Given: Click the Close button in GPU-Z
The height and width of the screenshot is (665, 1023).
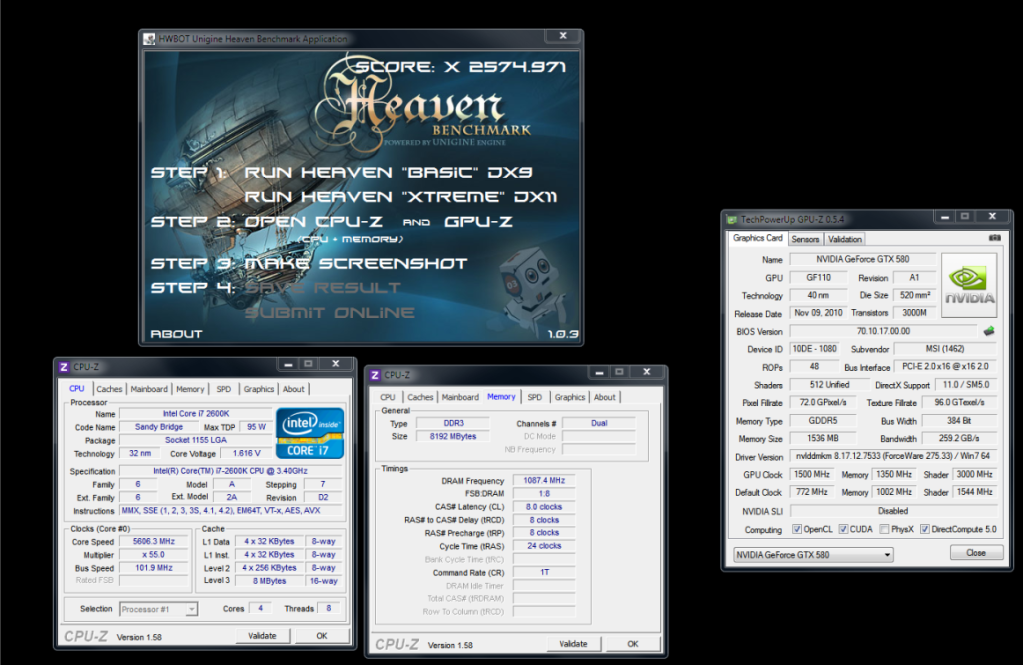Looking at the screenshot, I should pos(976,553).
